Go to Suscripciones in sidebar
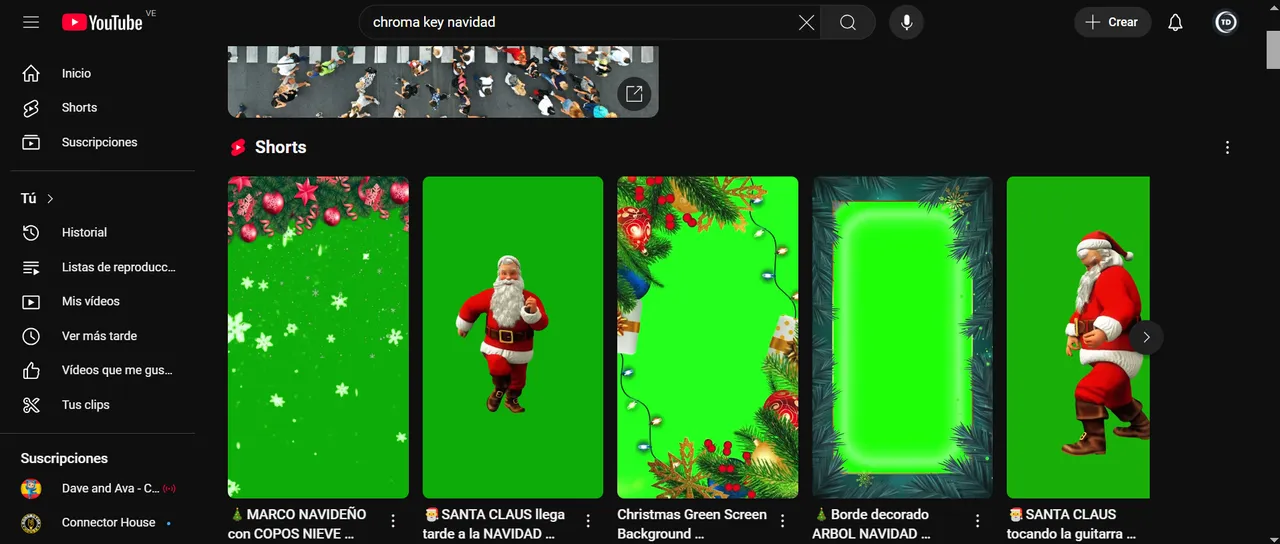 click(x=98, y=142)
